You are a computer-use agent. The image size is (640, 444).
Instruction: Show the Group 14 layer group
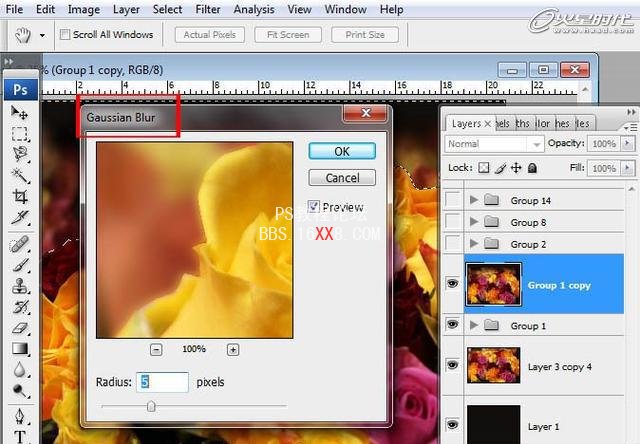tap(452, 200)
